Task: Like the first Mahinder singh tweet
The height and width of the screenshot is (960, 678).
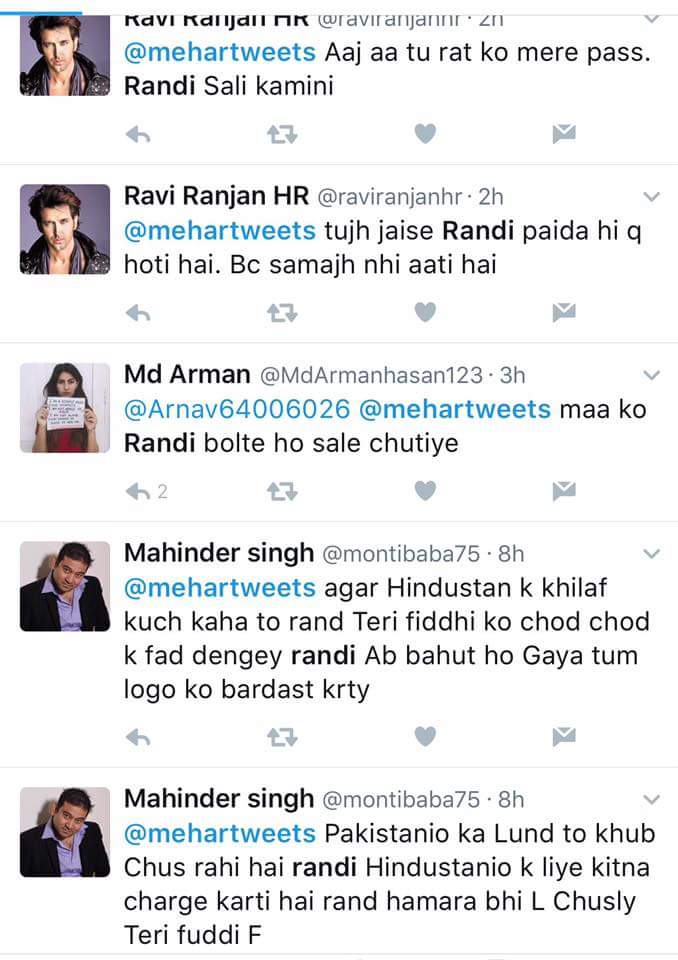Action: [425, 736]
